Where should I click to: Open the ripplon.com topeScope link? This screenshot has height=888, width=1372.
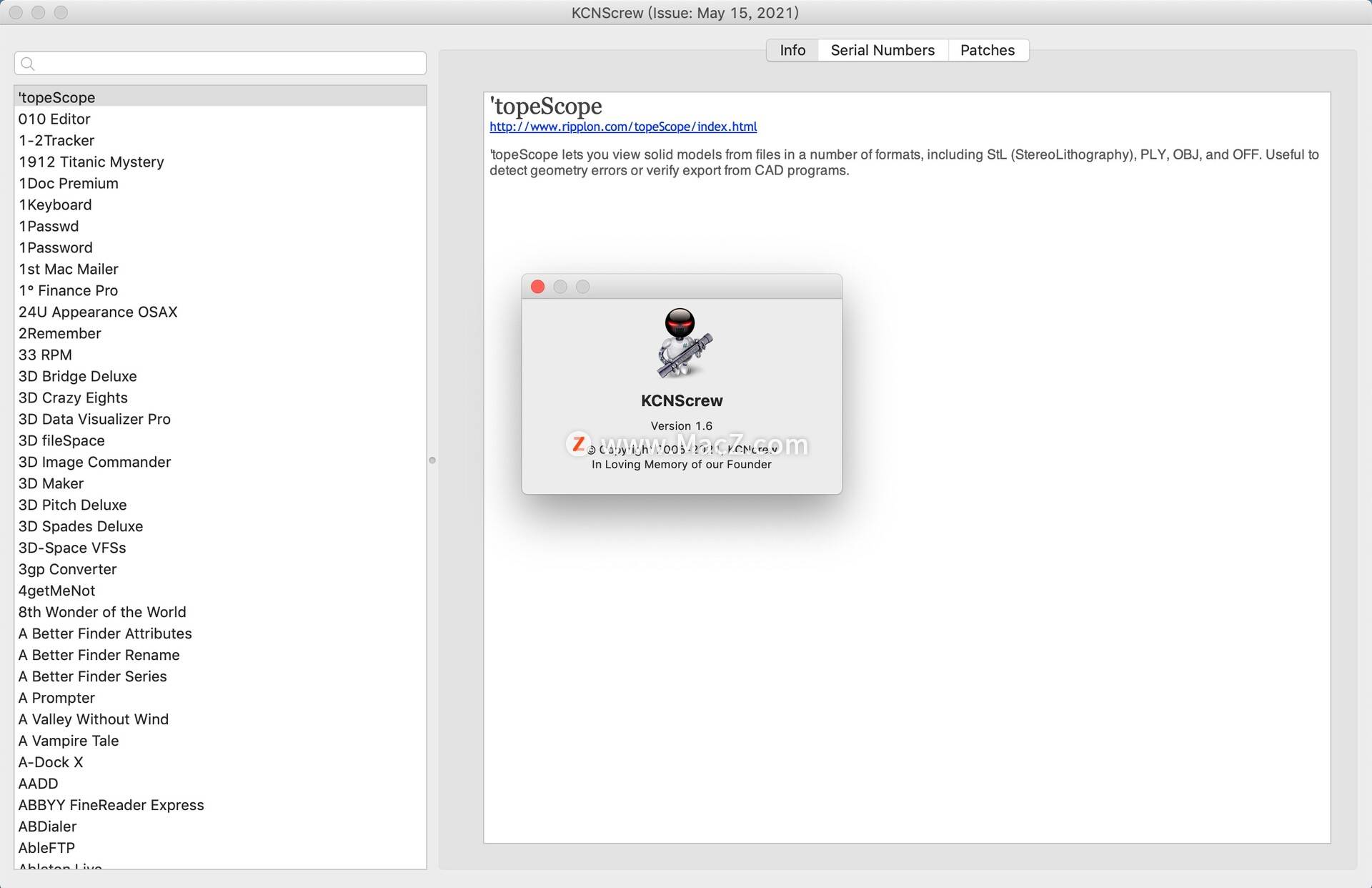(x=623, y=127)
